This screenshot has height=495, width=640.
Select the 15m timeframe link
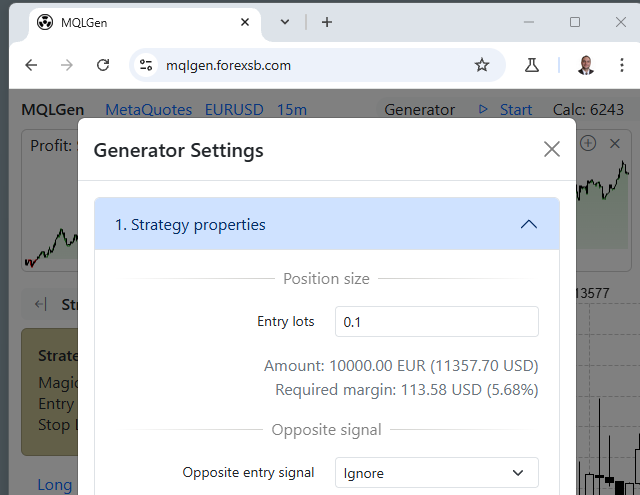click(x=291, y=109)
